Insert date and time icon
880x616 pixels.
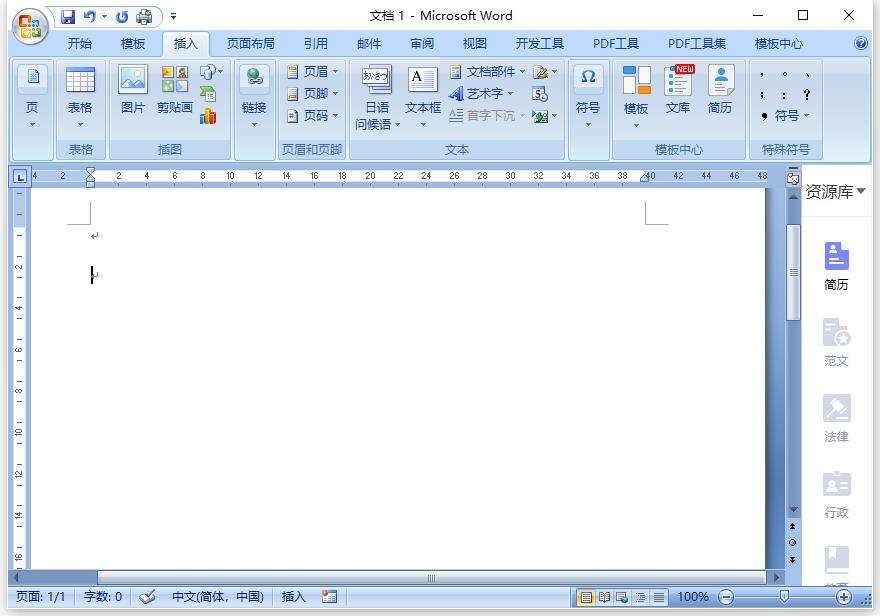click(539, 94)
